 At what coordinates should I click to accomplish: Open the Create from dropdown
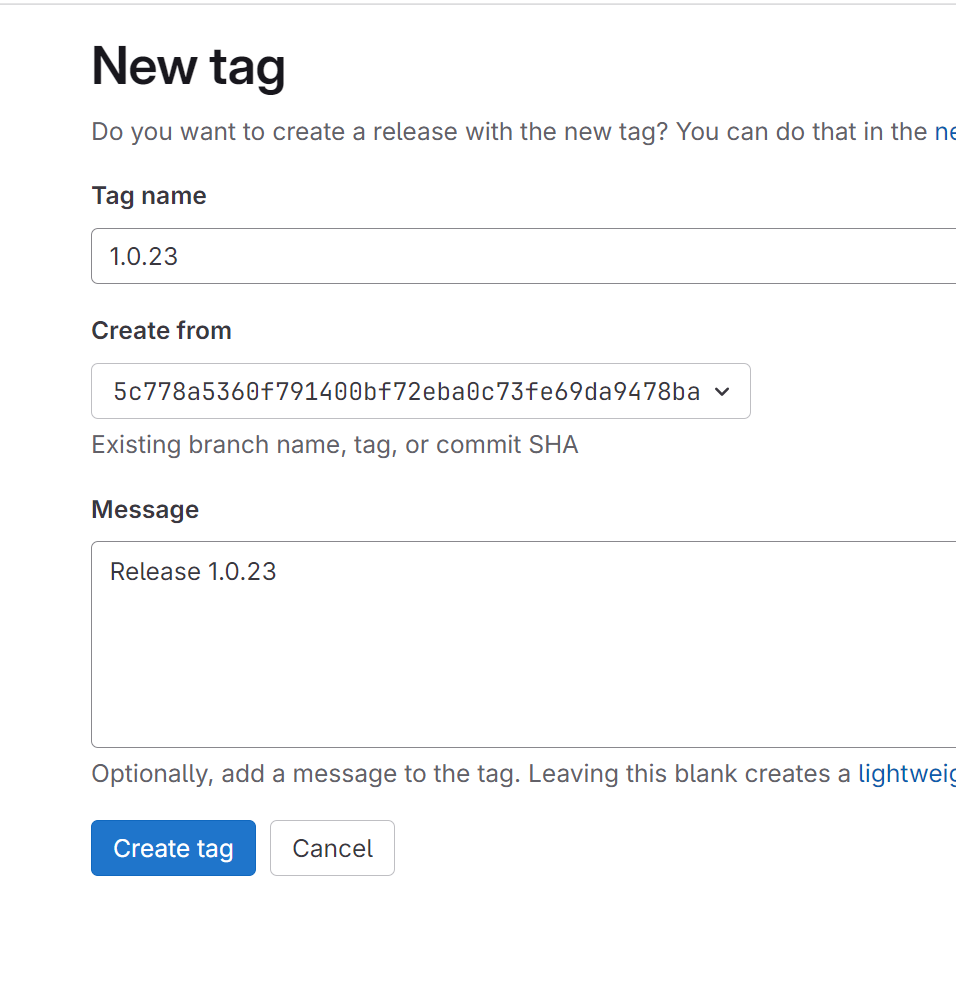click(420, 391)
